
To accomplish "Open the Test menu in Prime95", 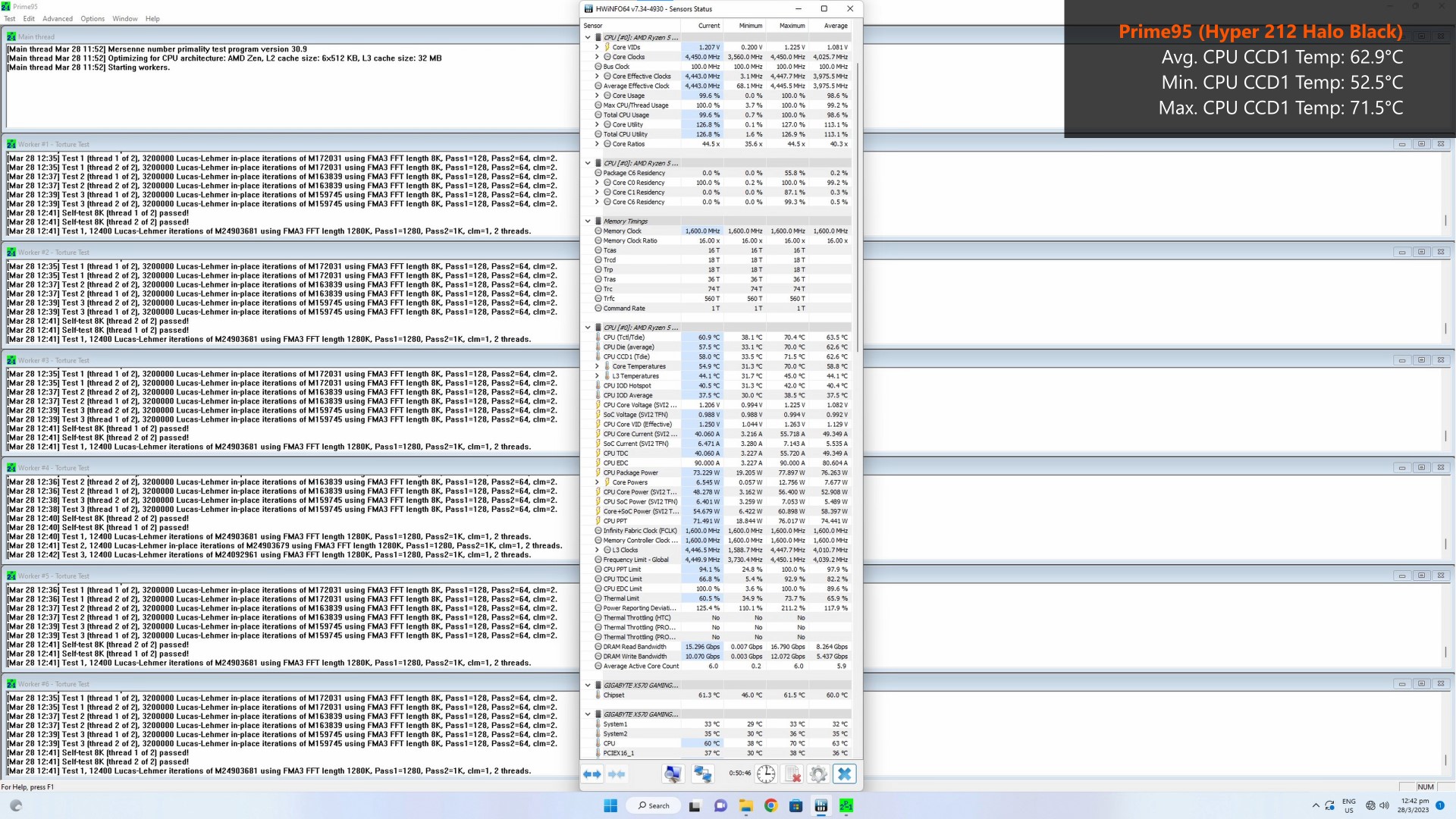I will 9,18.
